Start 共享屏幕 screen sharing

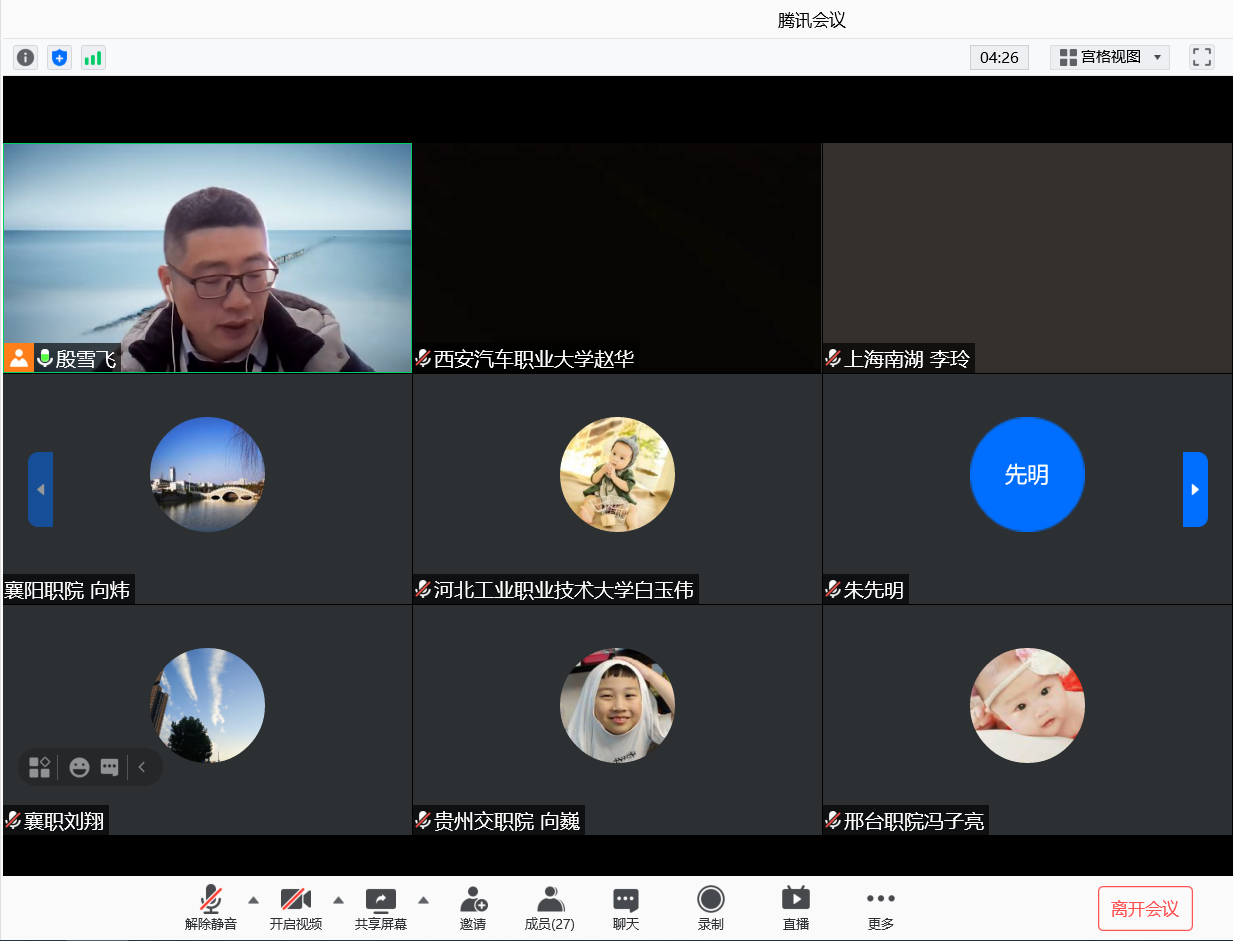[x=381, y=907]
